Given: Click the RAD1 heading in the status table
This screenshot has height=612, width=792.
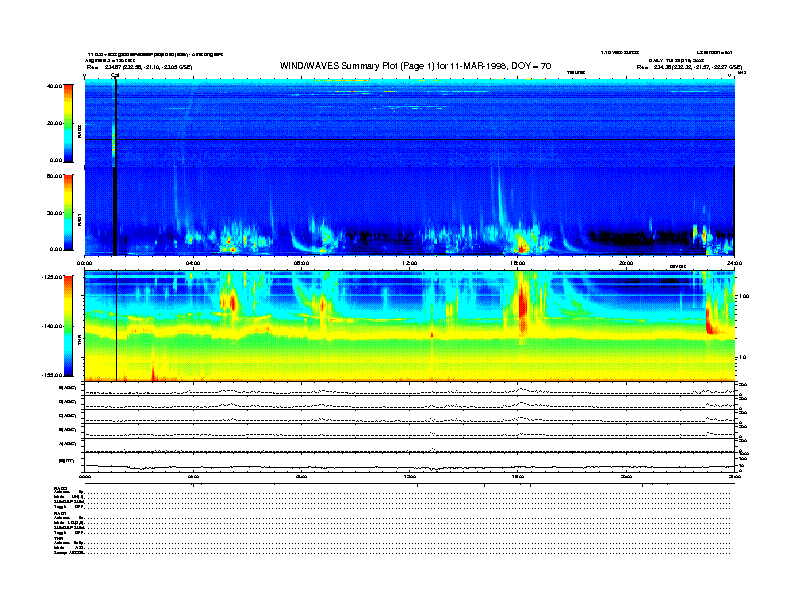Looking at the screenshot, I should pyautogui.click(x=61, y=514).
